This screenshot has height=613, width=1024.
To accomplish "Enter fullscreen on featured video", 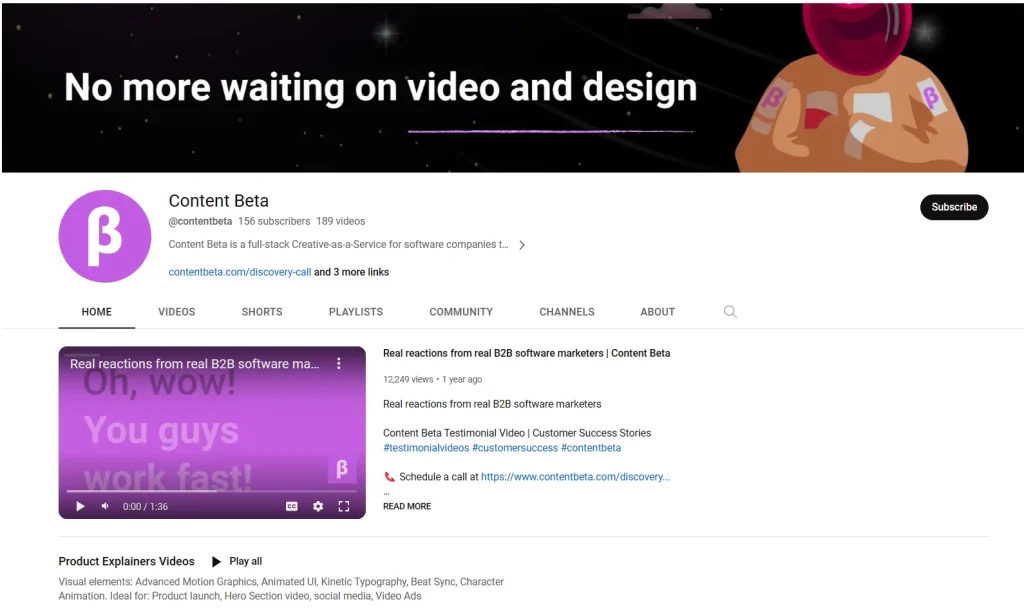I will (x=344, y=506).
